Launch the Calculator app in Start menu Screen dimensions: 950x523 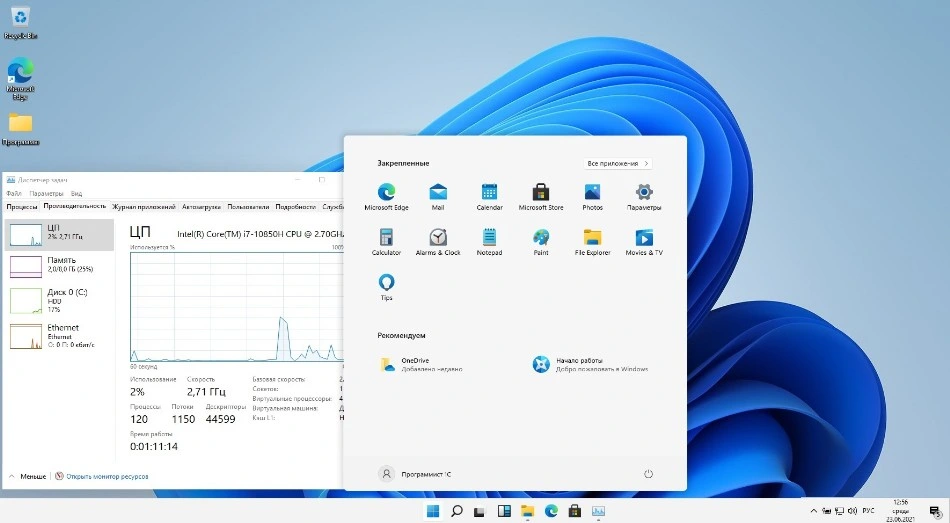tap(386, 238)
